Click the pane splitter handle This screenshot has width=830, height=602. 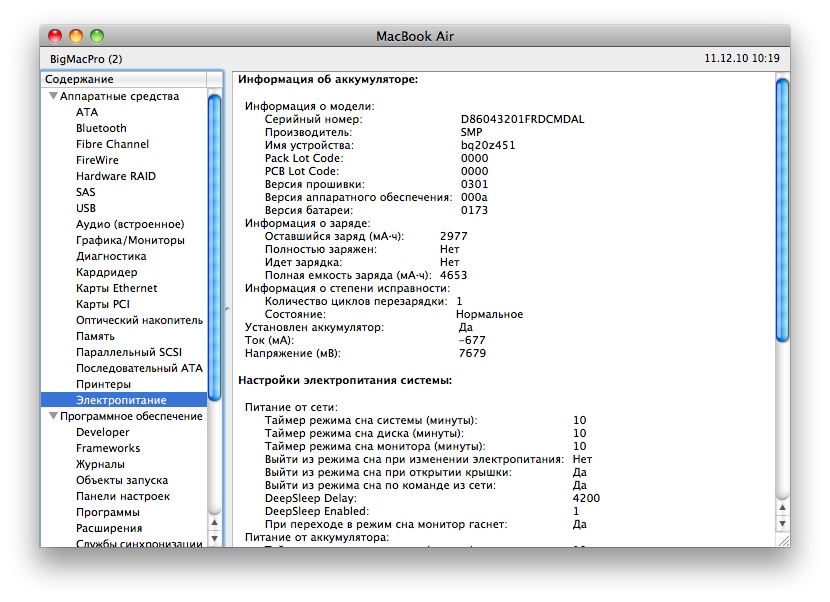coord(227,309)
